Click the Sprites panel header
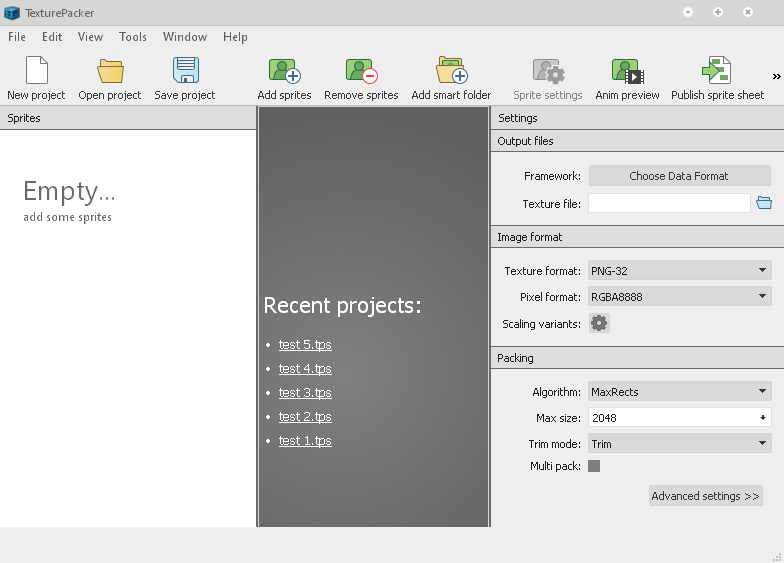Image resolution: width=784 pixels, height=563 pixels. 128,118
